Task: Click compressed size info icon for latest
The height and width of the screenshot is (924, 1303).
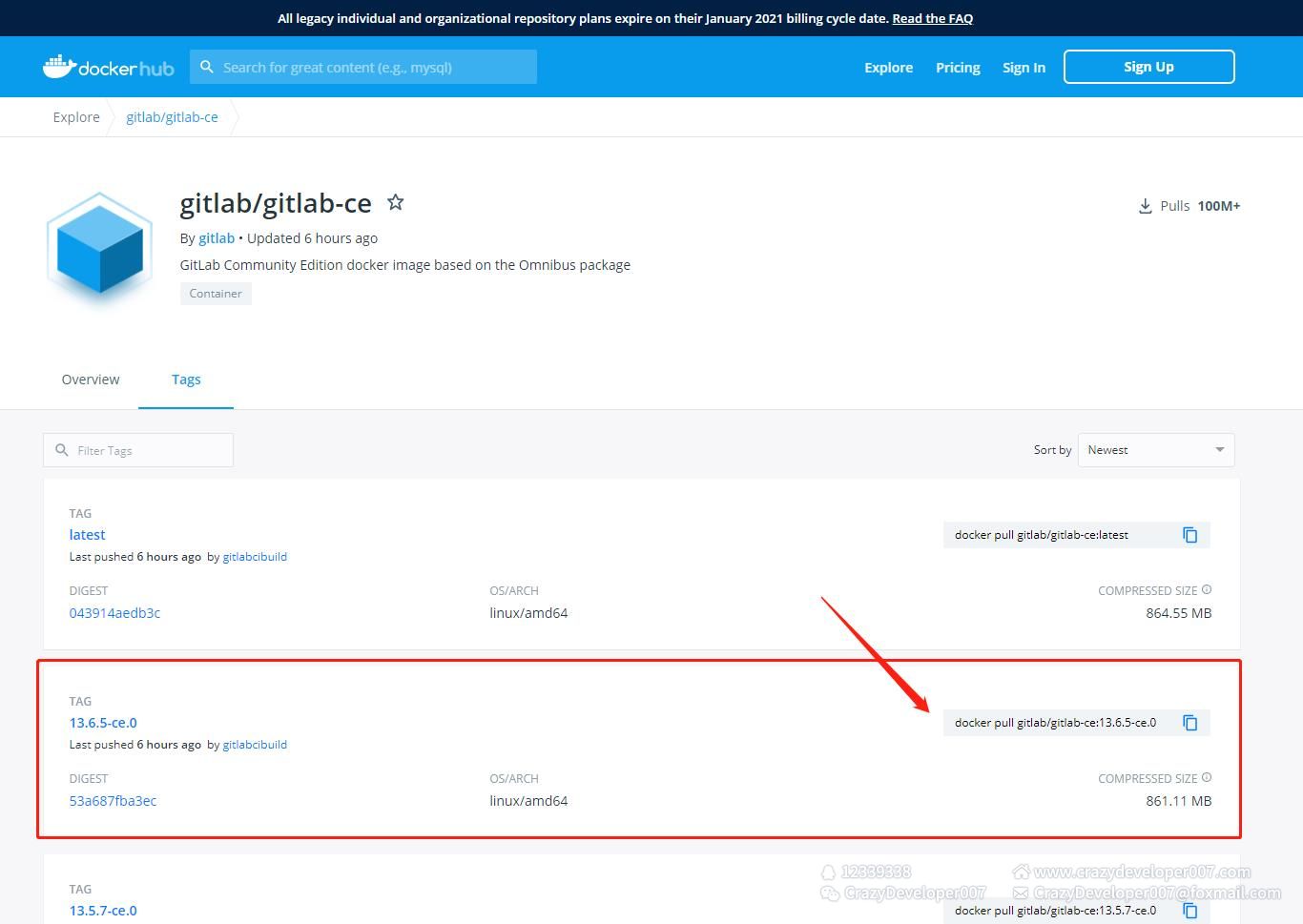Action: coord(1207,589)
